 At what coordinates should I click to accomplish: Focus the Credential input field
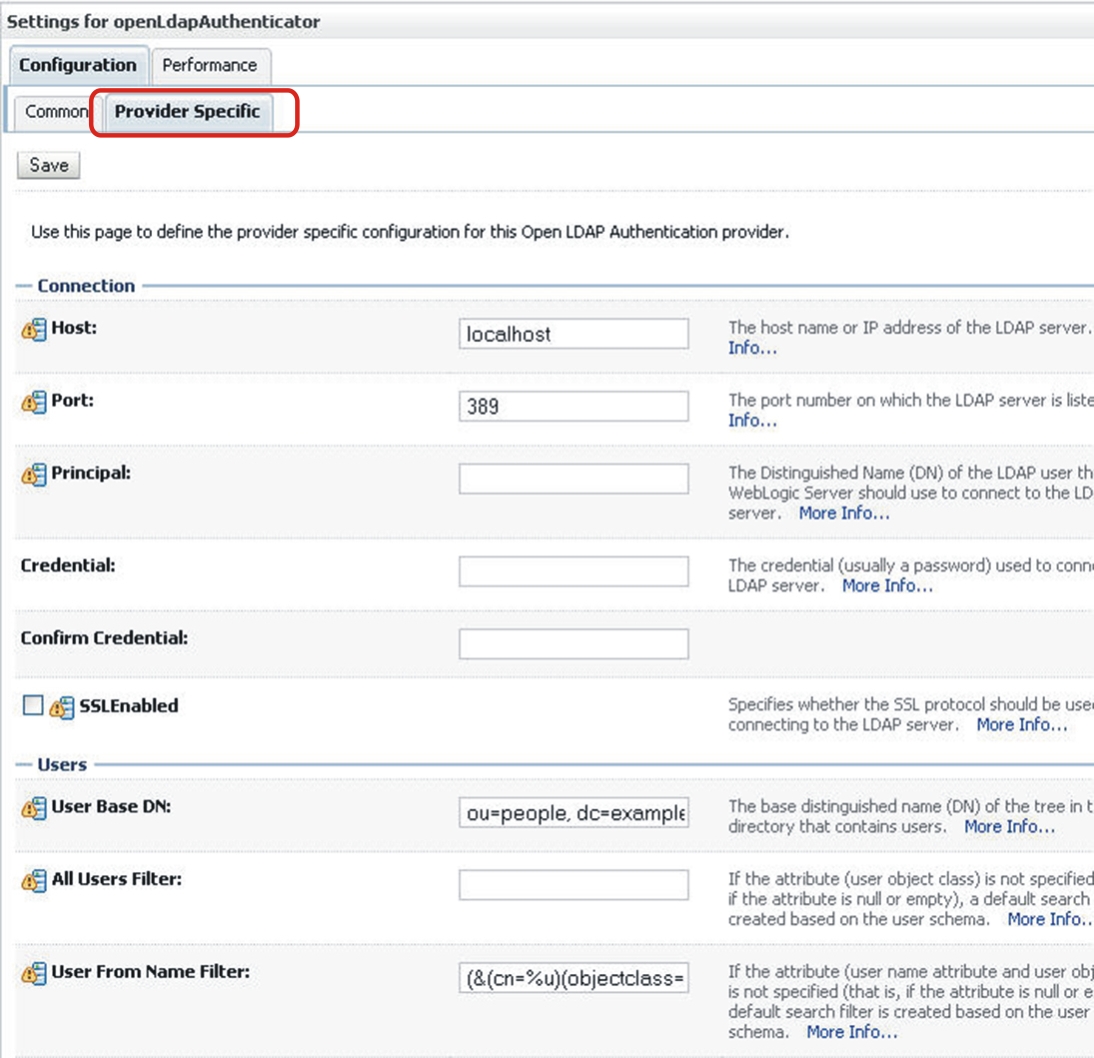[574, 572]
